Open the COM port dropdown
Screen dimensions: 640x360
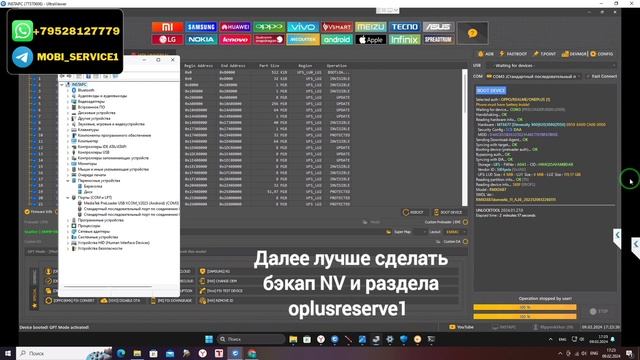tap(533, 76)
